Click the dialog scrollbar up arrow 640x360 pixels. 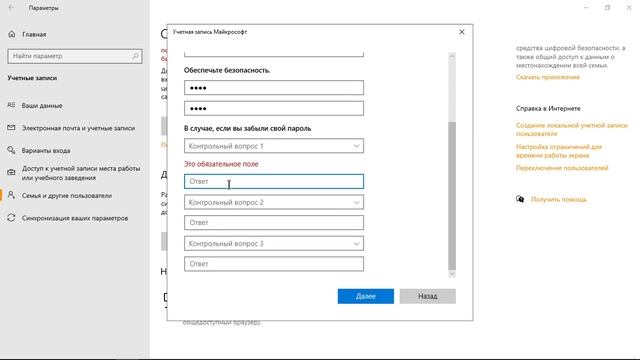tap(452, 56)
